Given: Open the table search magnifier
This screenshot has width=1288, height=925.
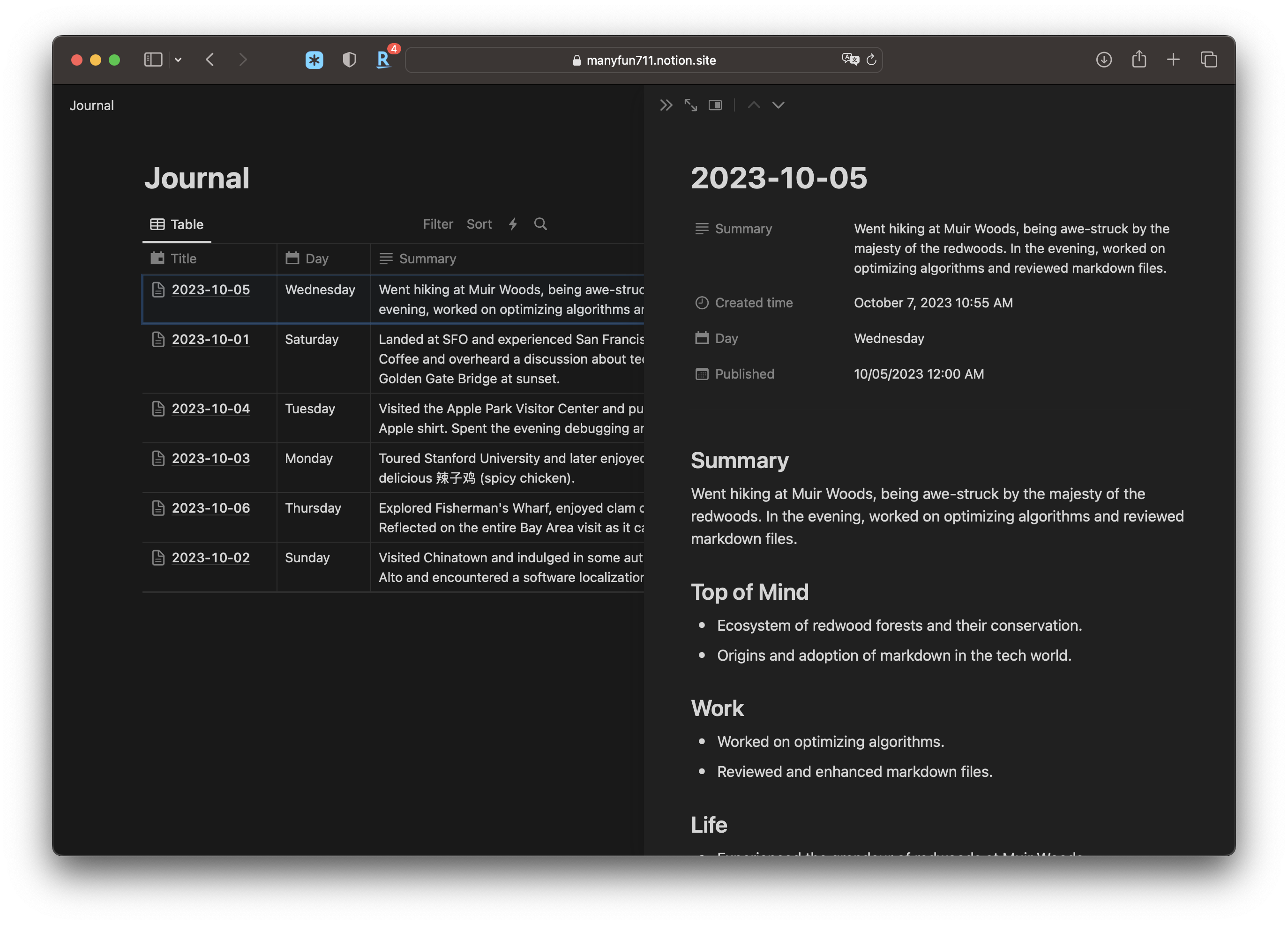Looking at the screenshot, I should point(540,224).
